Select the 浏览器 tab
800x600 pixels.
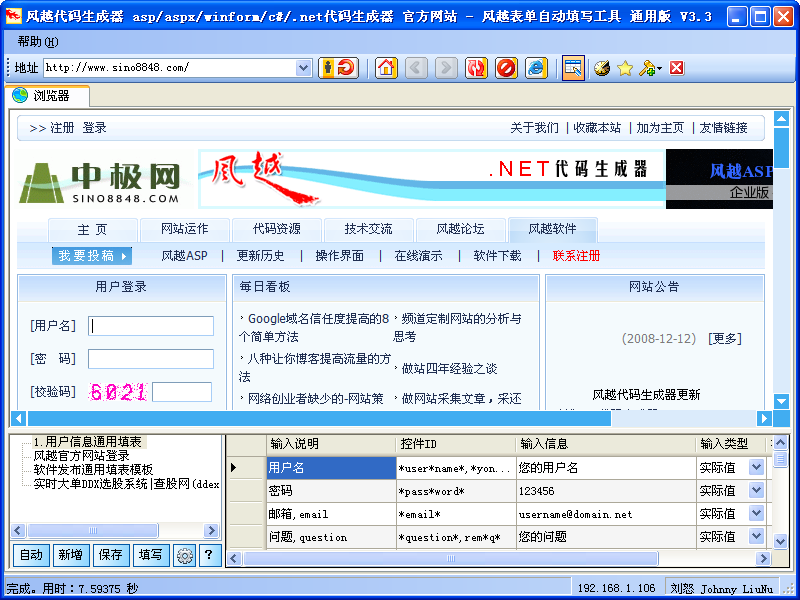tap(47, 95)
